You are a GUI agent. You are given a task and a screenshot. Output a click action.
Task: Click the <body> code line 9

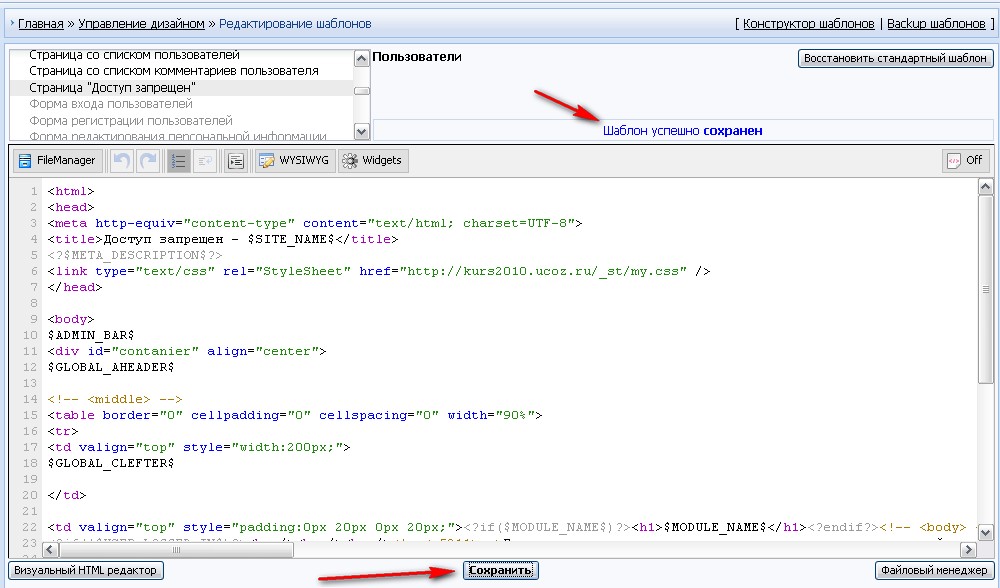(71, 319)
